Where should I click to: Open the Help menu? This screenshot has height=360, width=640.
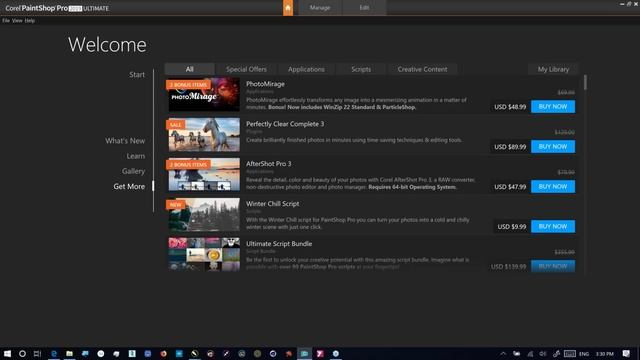tap(30, 20)
